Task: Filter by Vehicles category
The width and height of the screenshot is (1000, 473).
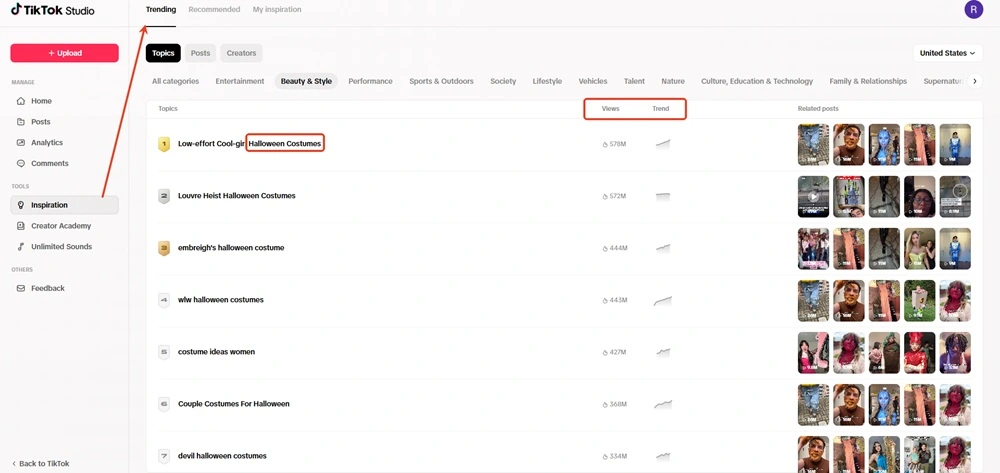Action: [593, 81]
